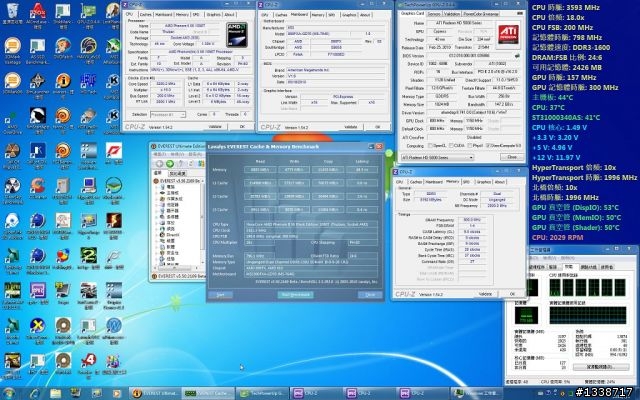Open the red Need for Speed desktop icon
640x400 pixels.
tap(113, 153)
